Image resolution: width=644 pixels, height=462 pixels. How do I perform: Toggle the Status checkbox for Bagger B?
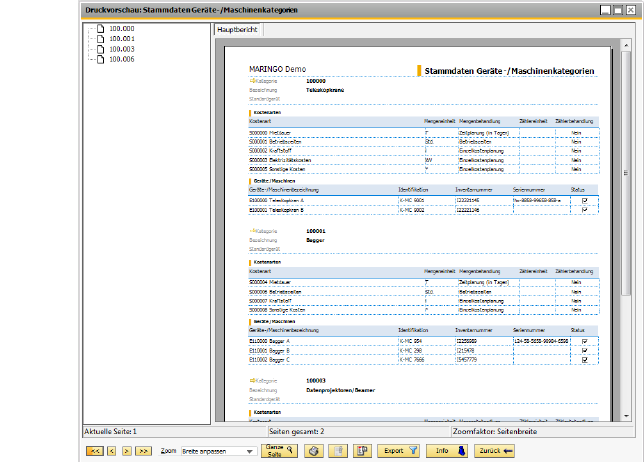(x=584, y=351)
